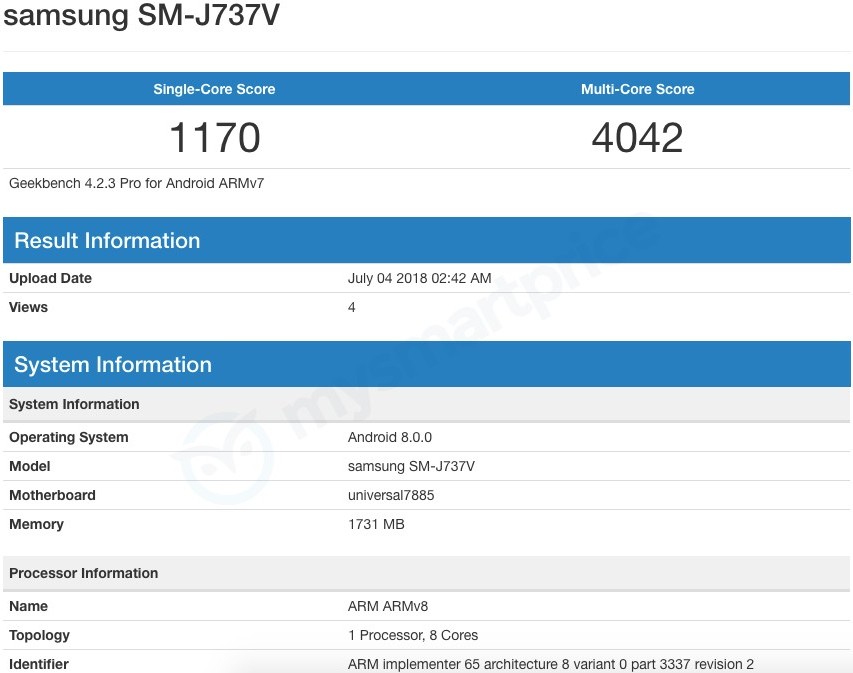Screen dimensions: 853x673
Task: Select the memory value '1731 MB'
Action: pos(376,524)
